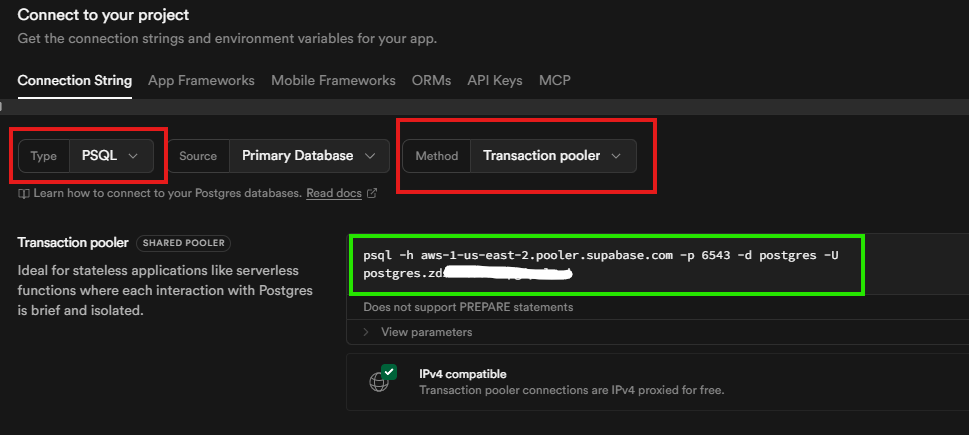
Task: Click the chevron beside View parameters
Action: tap(366, 332)
